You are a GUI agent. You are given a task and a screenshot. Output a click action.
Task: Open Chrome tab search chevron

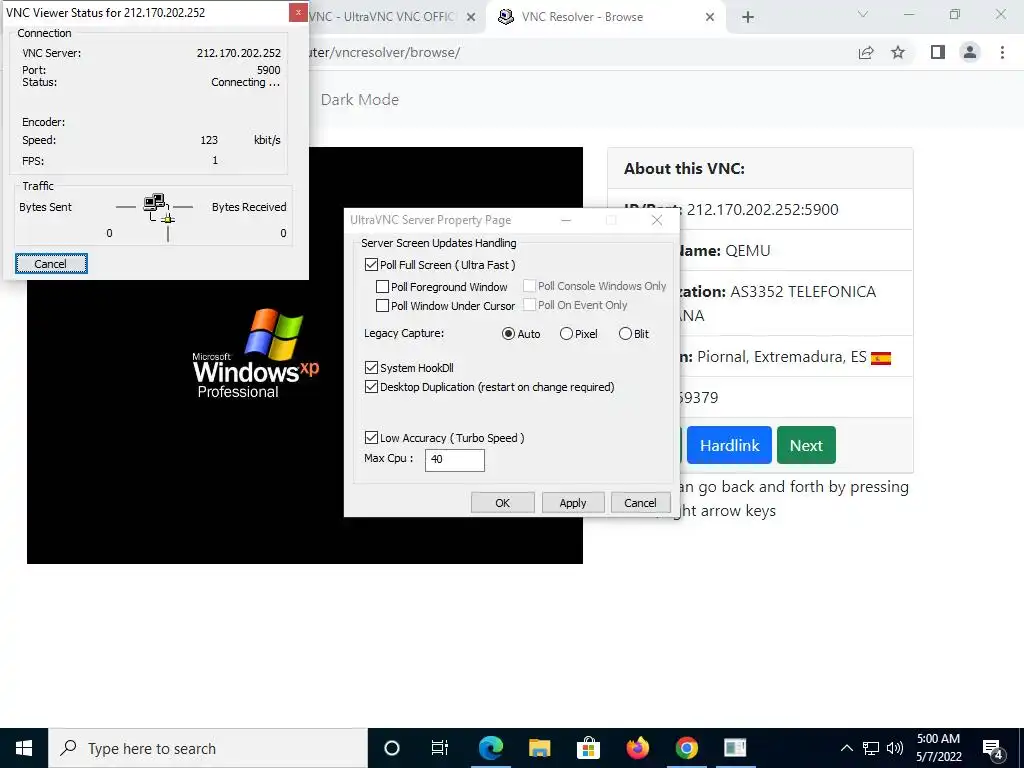point(863,14)
